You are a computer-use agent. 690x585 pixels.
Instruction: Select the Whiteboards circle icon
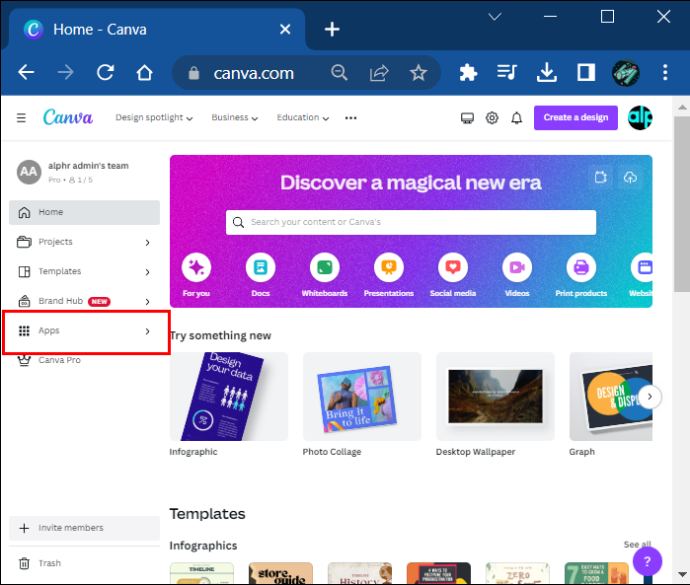point(324,267)
